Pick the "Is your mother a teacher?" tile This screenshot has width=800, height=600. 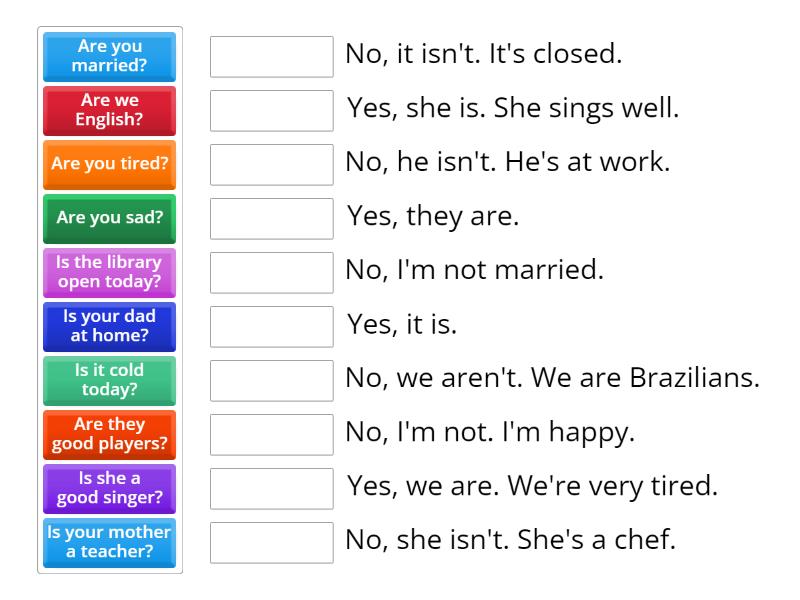coord(109,543)
